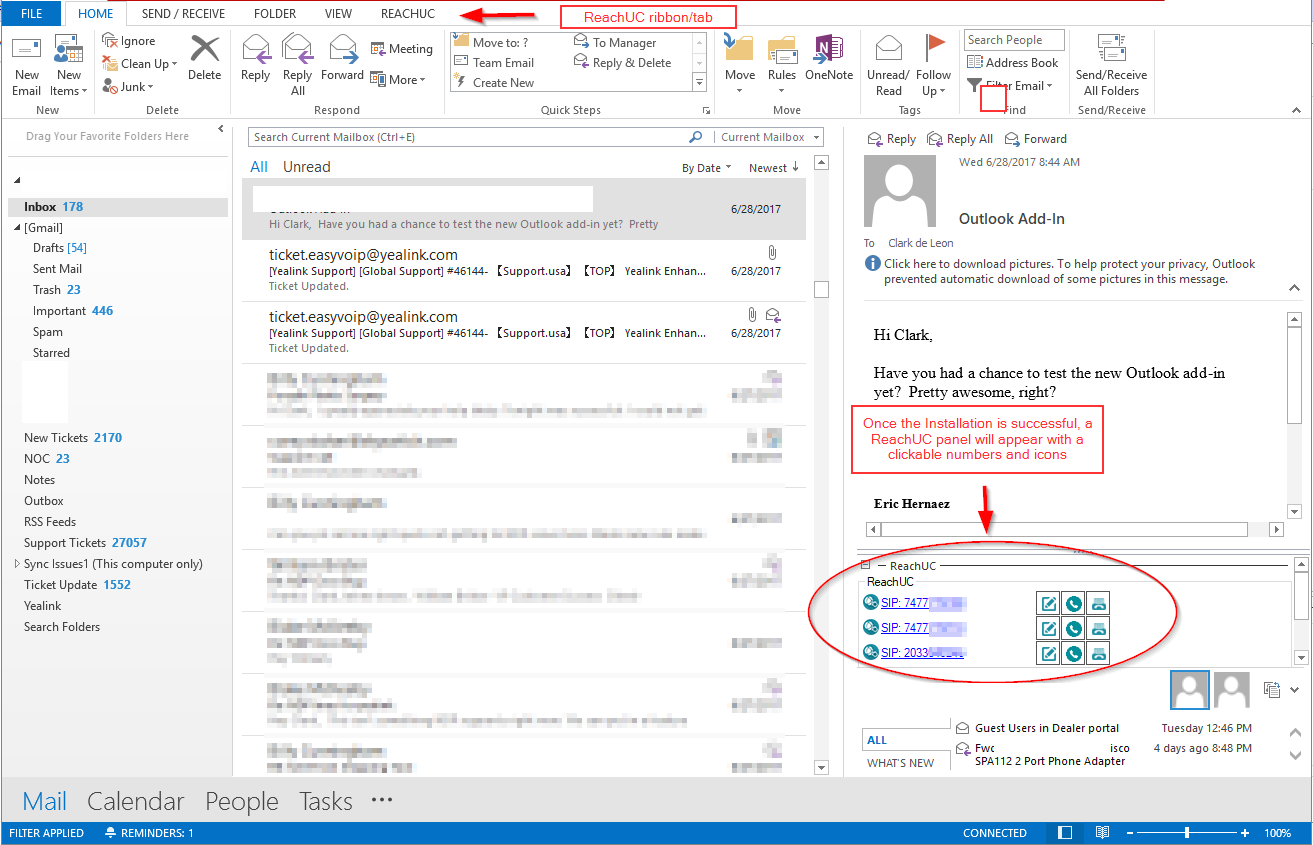This screenshot has height=845, width=1313.
Task: Click Send/Receive All Folders
Action: tap(1112, 66)
